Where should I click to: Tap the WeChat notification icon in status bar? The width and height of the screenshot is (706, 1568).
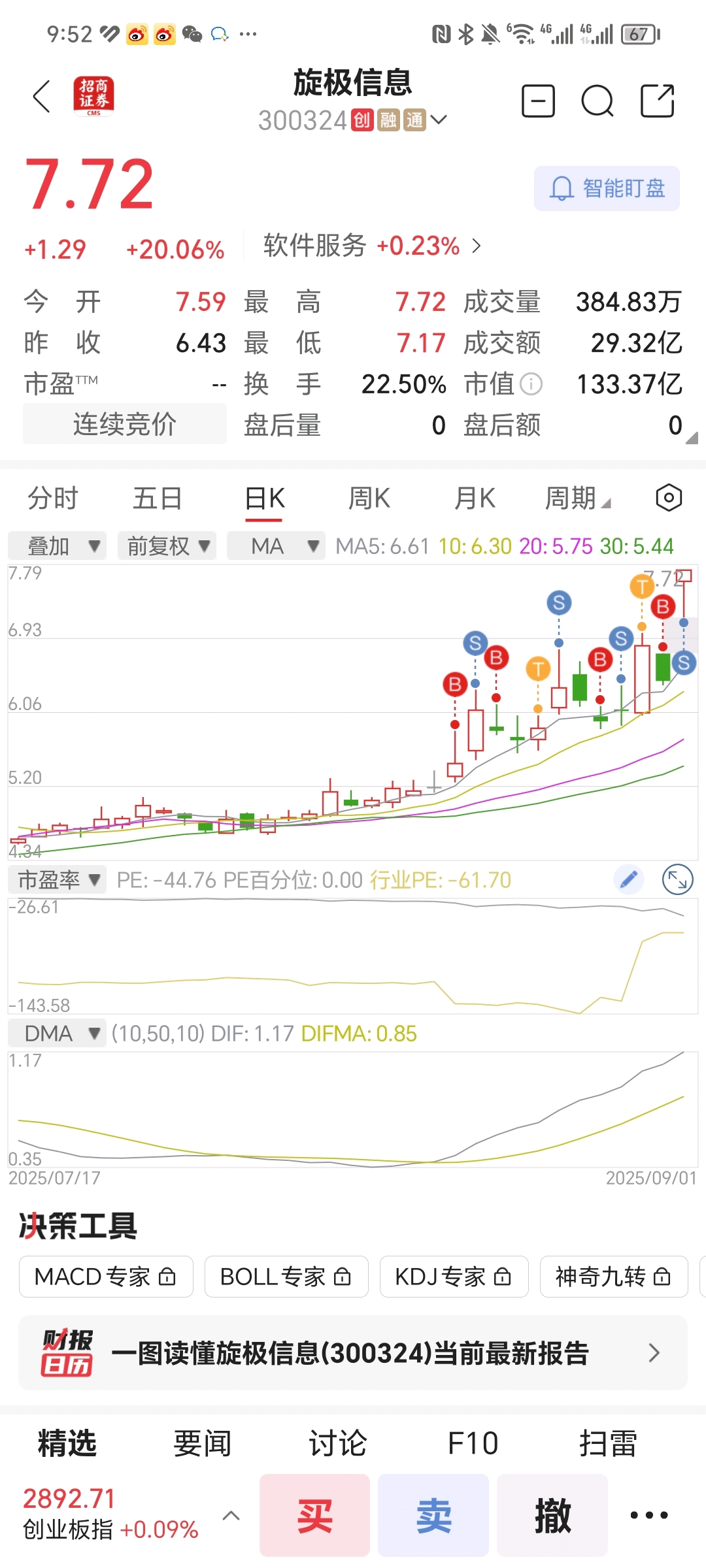point(192,34)
